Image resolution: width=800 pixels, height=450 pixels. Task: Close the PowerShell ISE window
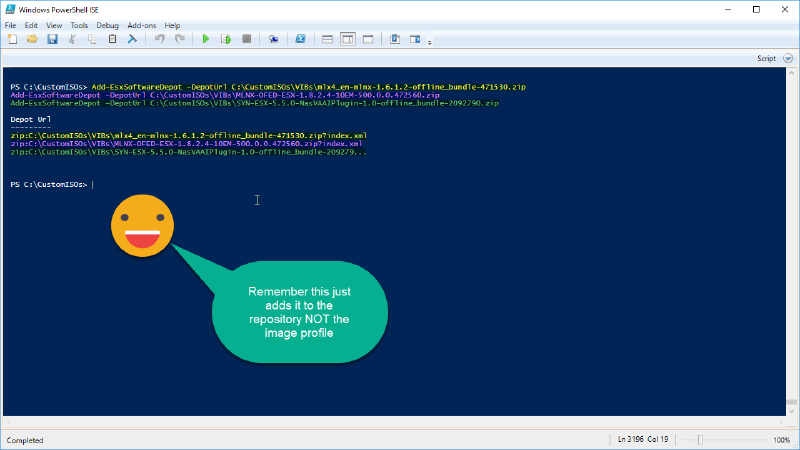[x=785, y=9]
